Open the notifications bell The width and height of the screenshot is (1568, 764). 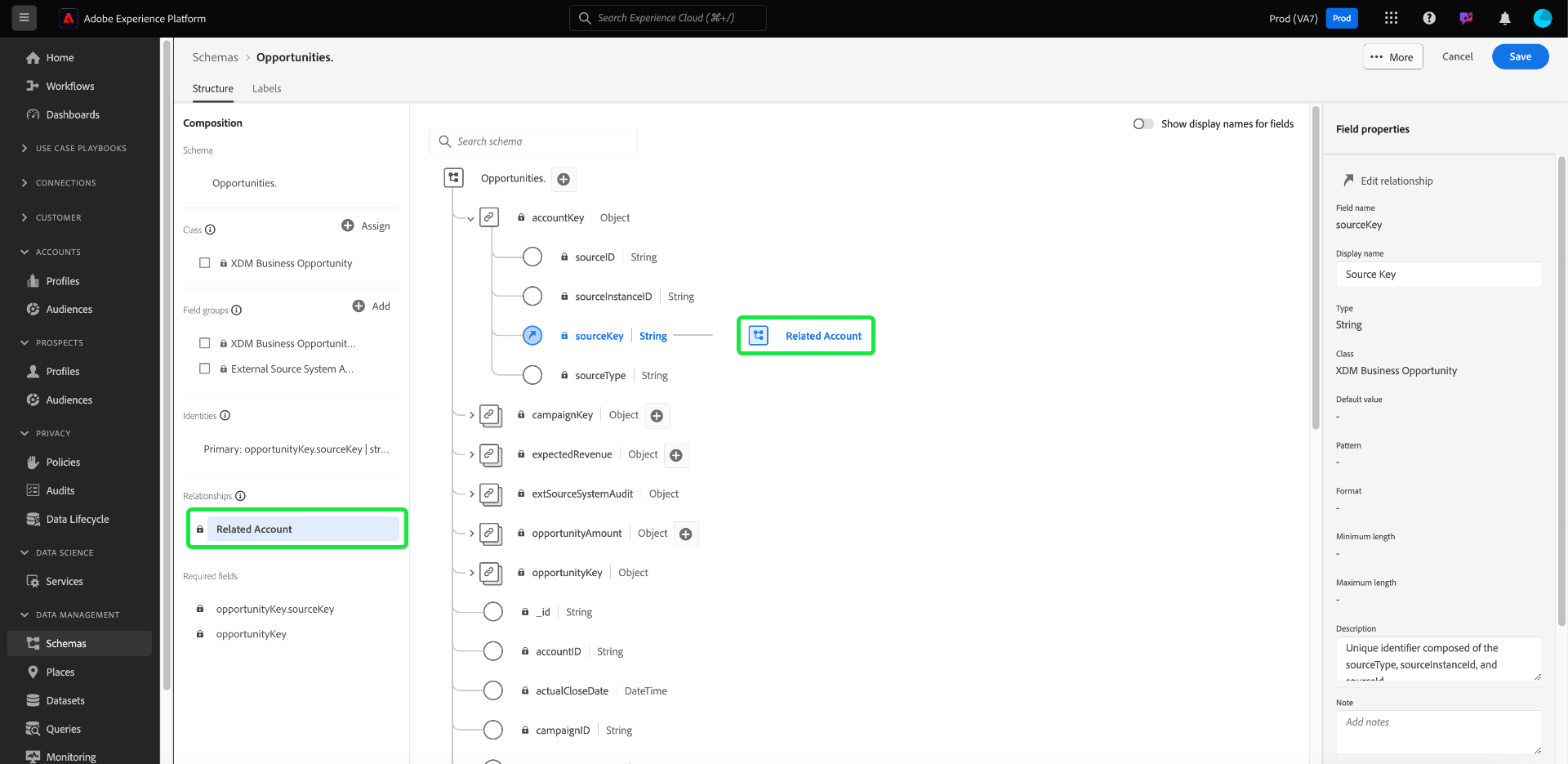(x=1504, y=18)
